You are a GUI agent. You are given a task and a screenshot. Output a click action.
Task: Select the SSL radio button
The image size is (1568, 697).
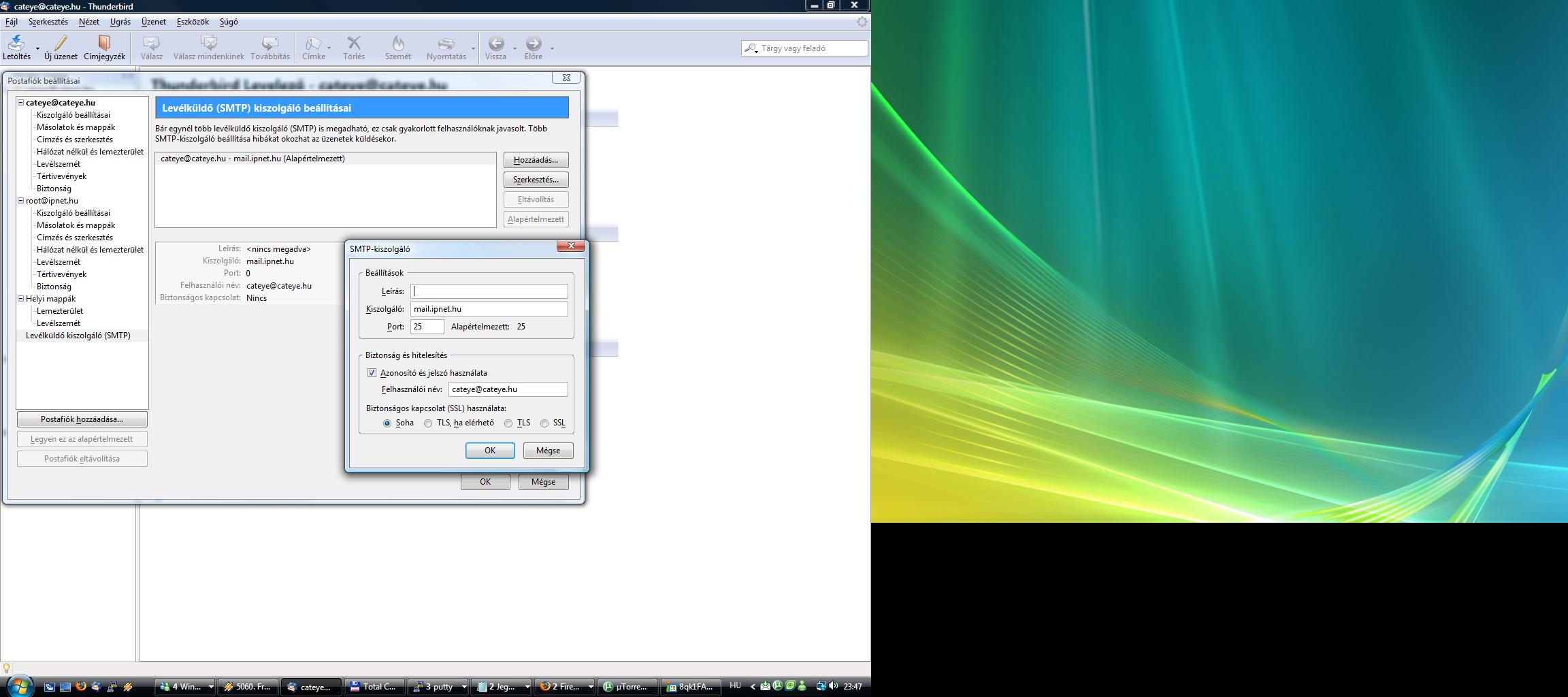(x=544, y=423)
